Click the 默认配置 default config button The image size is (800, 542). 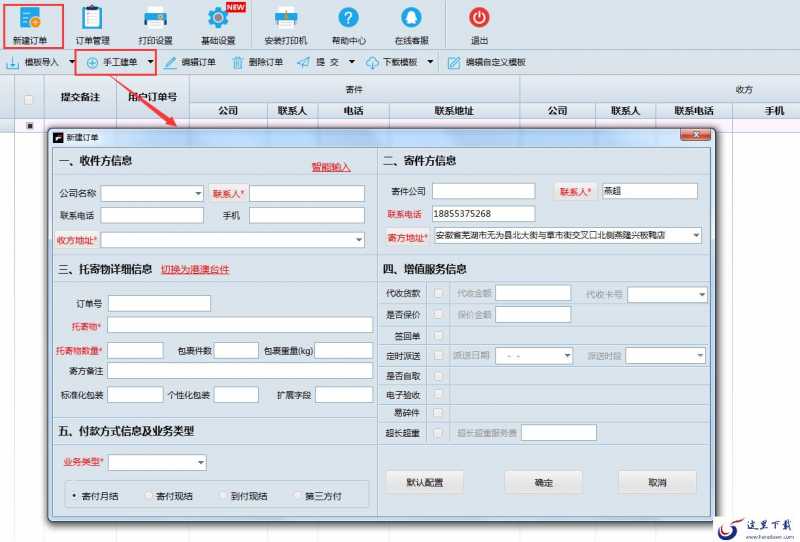click(424, 482)
